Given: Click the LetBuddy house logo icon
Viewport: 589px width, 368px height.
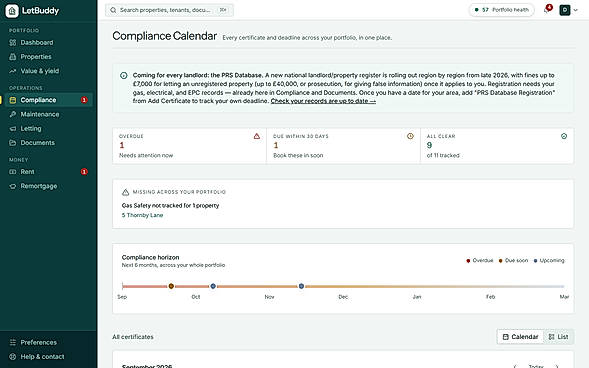Looking at the screenshot, I should click(x=12, y=11).
